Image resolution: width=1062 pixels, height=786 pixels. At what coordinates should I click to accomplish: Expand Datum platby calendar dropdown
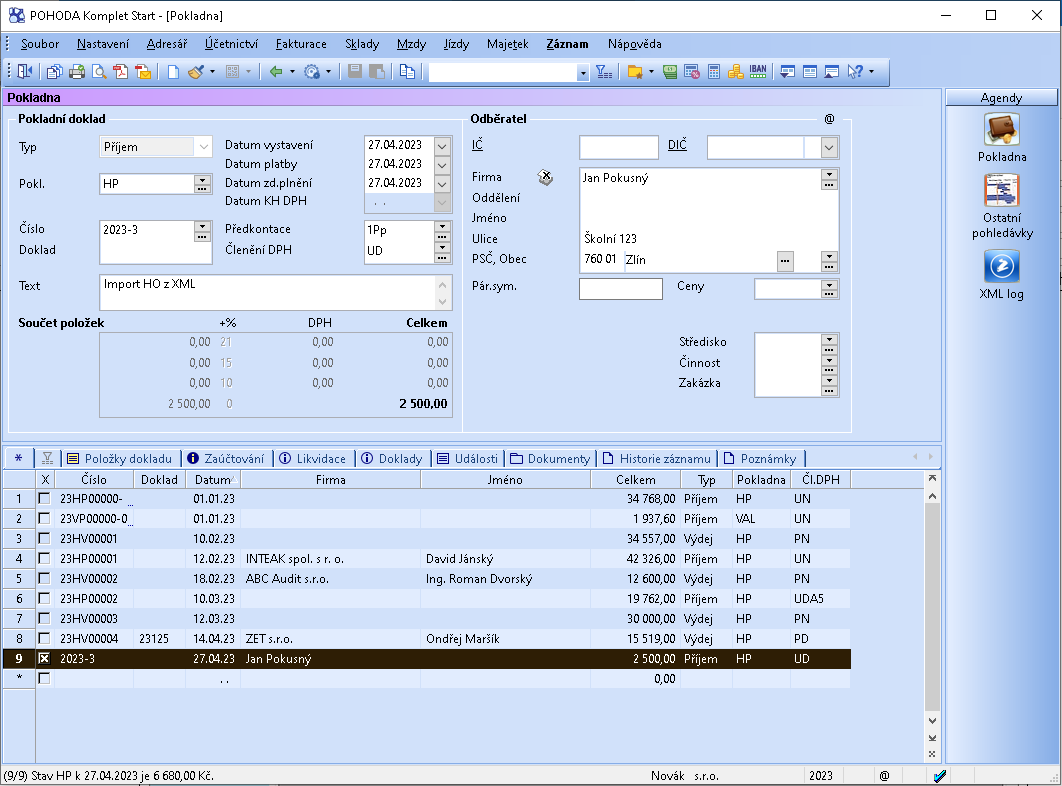click(x=442, y=165)
